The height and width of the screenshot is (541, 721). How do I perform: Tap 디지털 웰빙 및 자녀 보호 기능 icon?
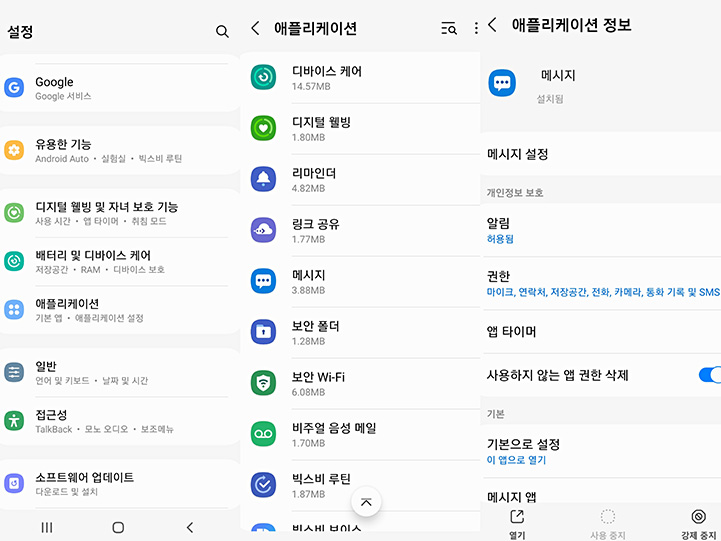click(x=14, y=213)
